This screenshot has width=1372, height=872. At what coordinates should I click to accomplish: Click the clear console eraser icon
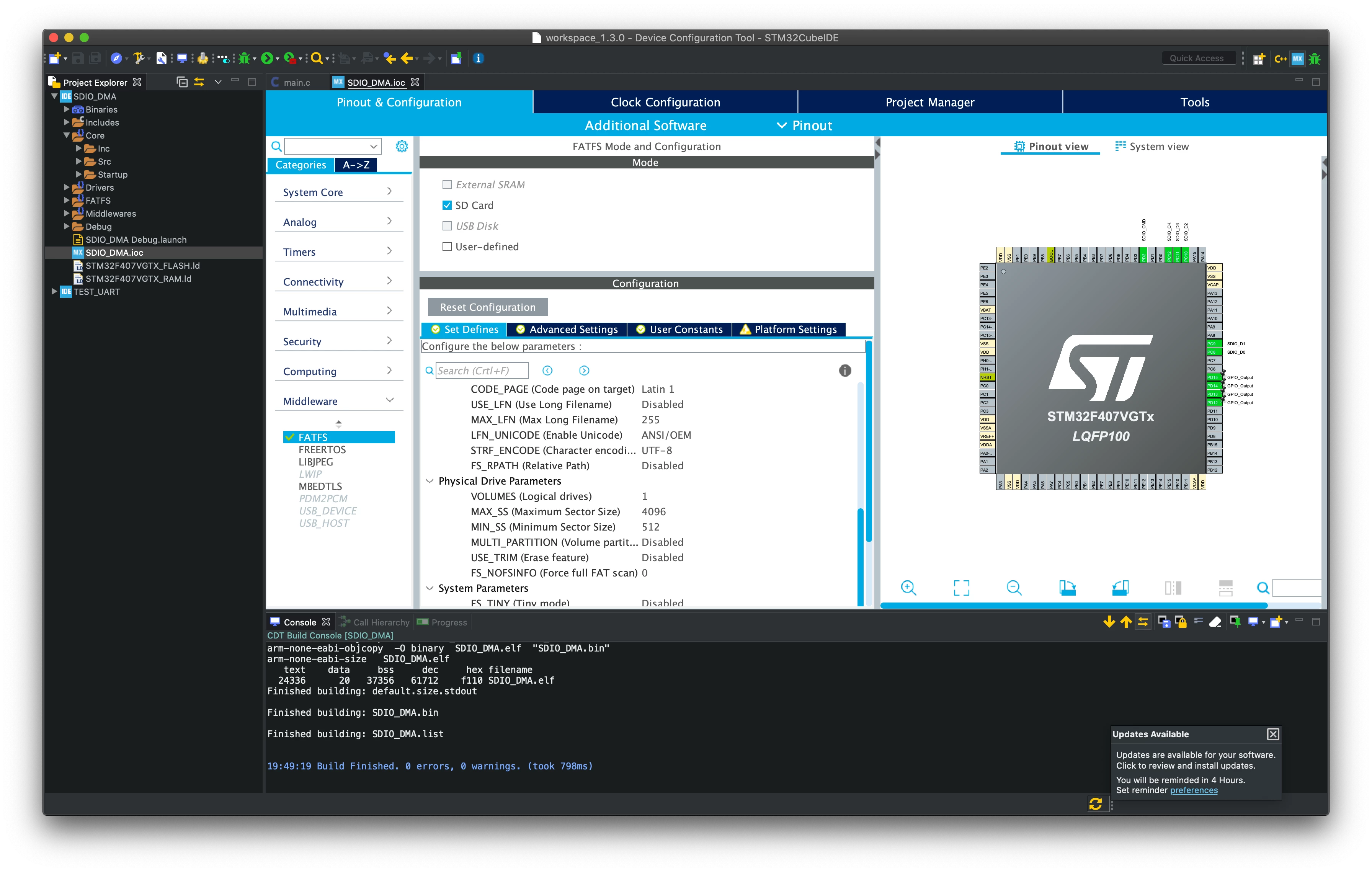pyautogui.click(x=1215, y=622)
